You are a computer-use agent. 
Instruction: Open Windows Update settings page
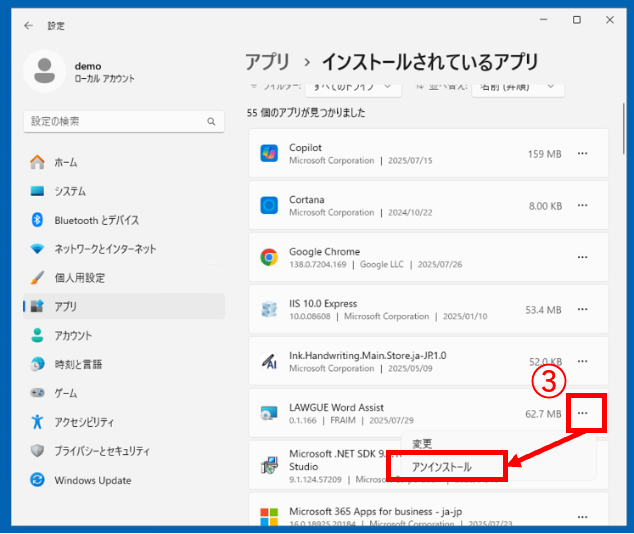[x=92, y=480]
